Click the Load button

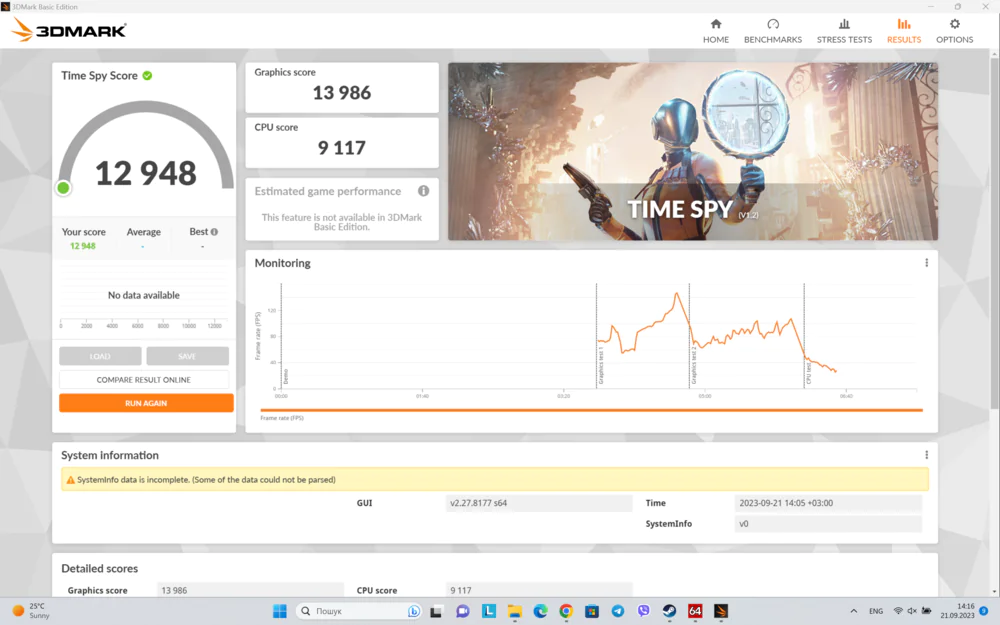pos(100,356)
